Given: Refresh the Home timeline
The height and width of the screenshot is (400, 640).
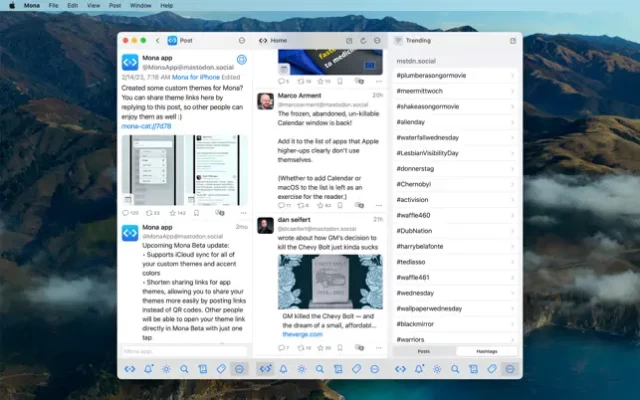Looking at the screenshot, I should (363, 40).
